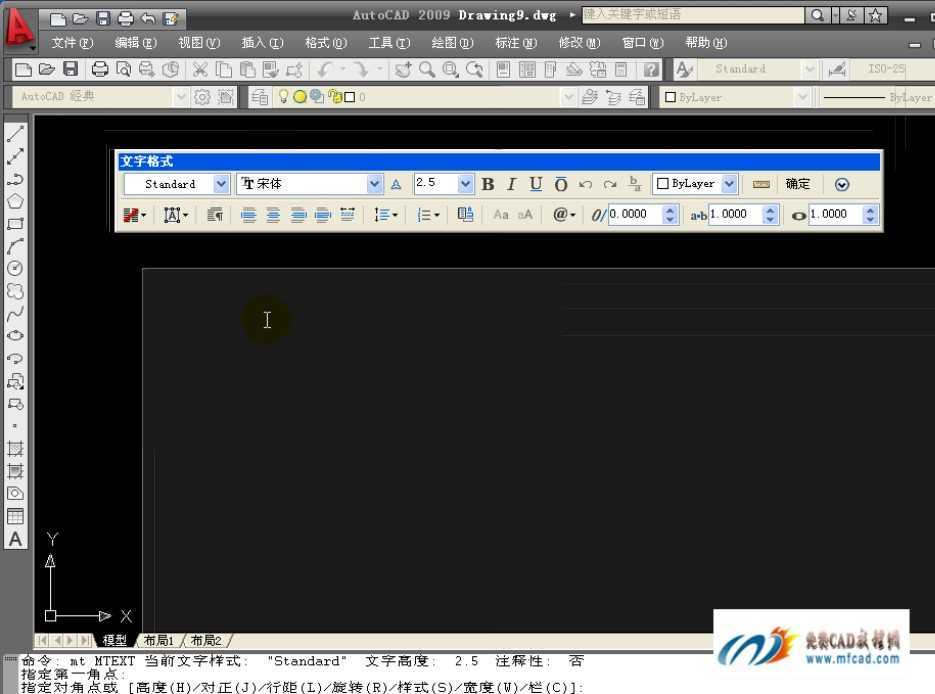Toggle layer on/off lightbulb icon

point(283,97)
